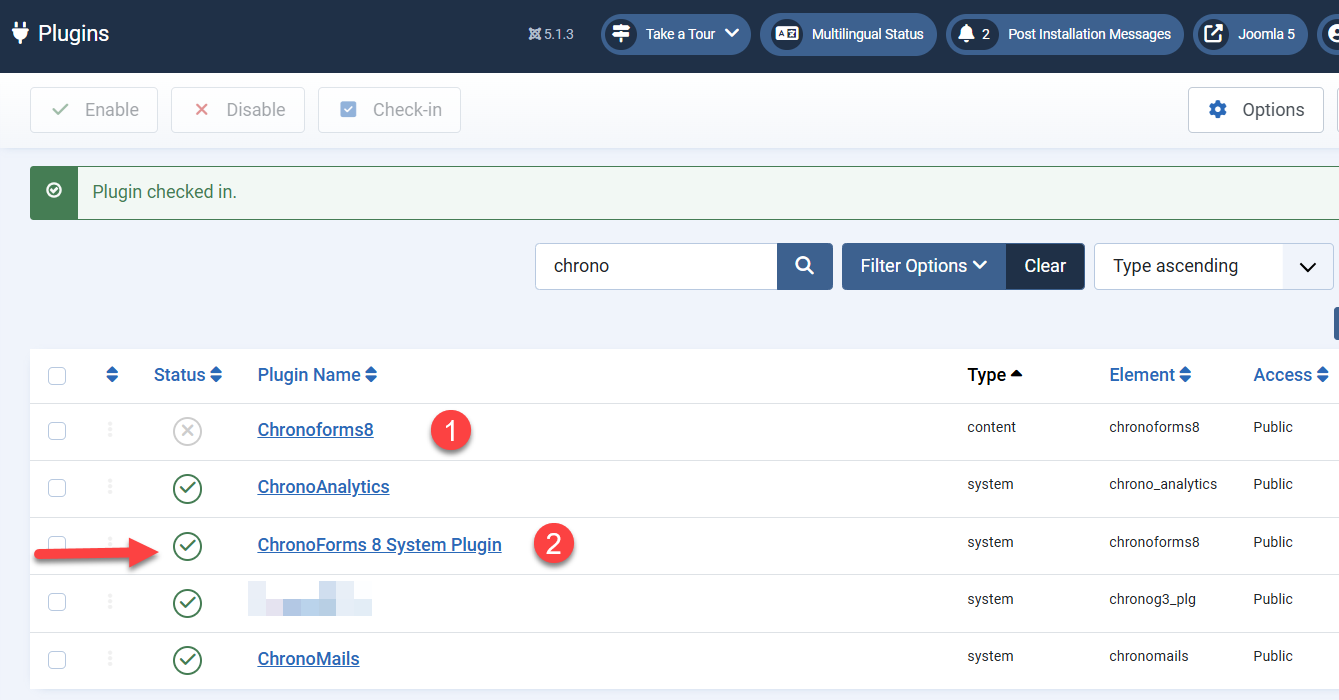Image resolution: width=1339 pixels, height=700 pixels.
Task: Open the Element column sort control
Action: point(1150,375)
